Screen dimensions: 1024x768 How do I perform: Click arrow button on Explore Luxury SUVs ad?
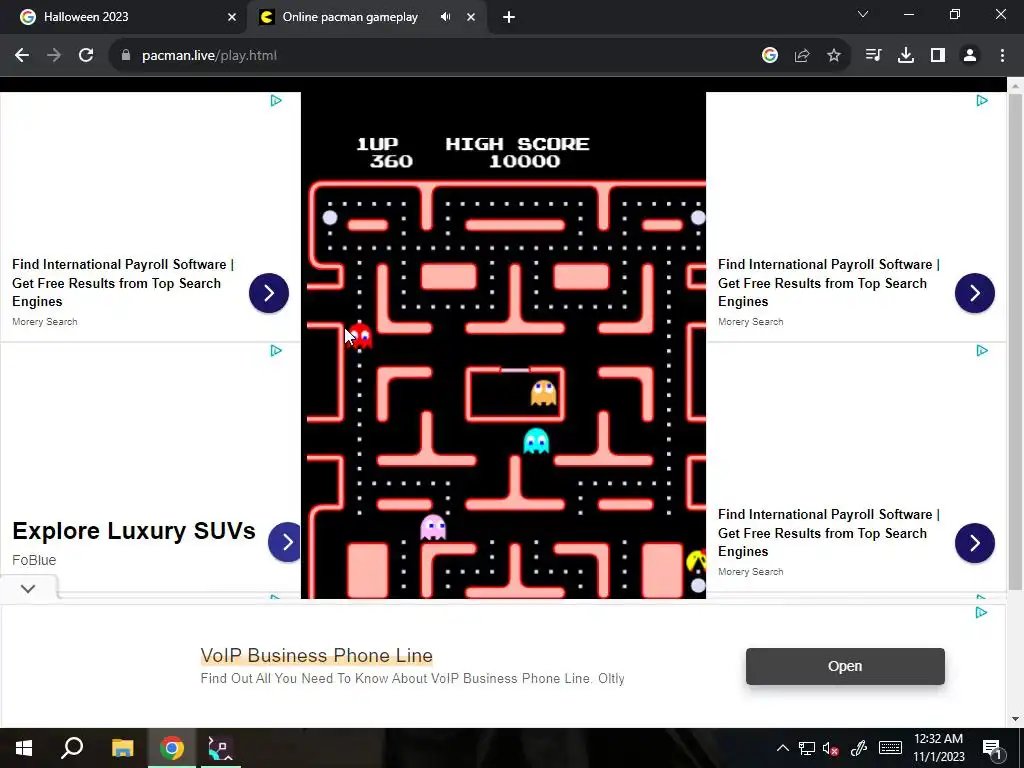tap(285, 542)
